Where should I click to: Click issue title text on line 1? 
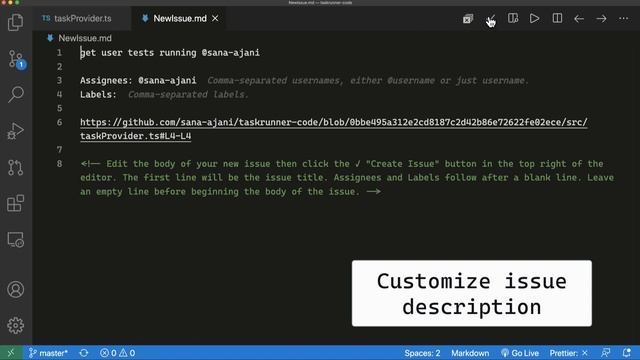coord(170,53)
